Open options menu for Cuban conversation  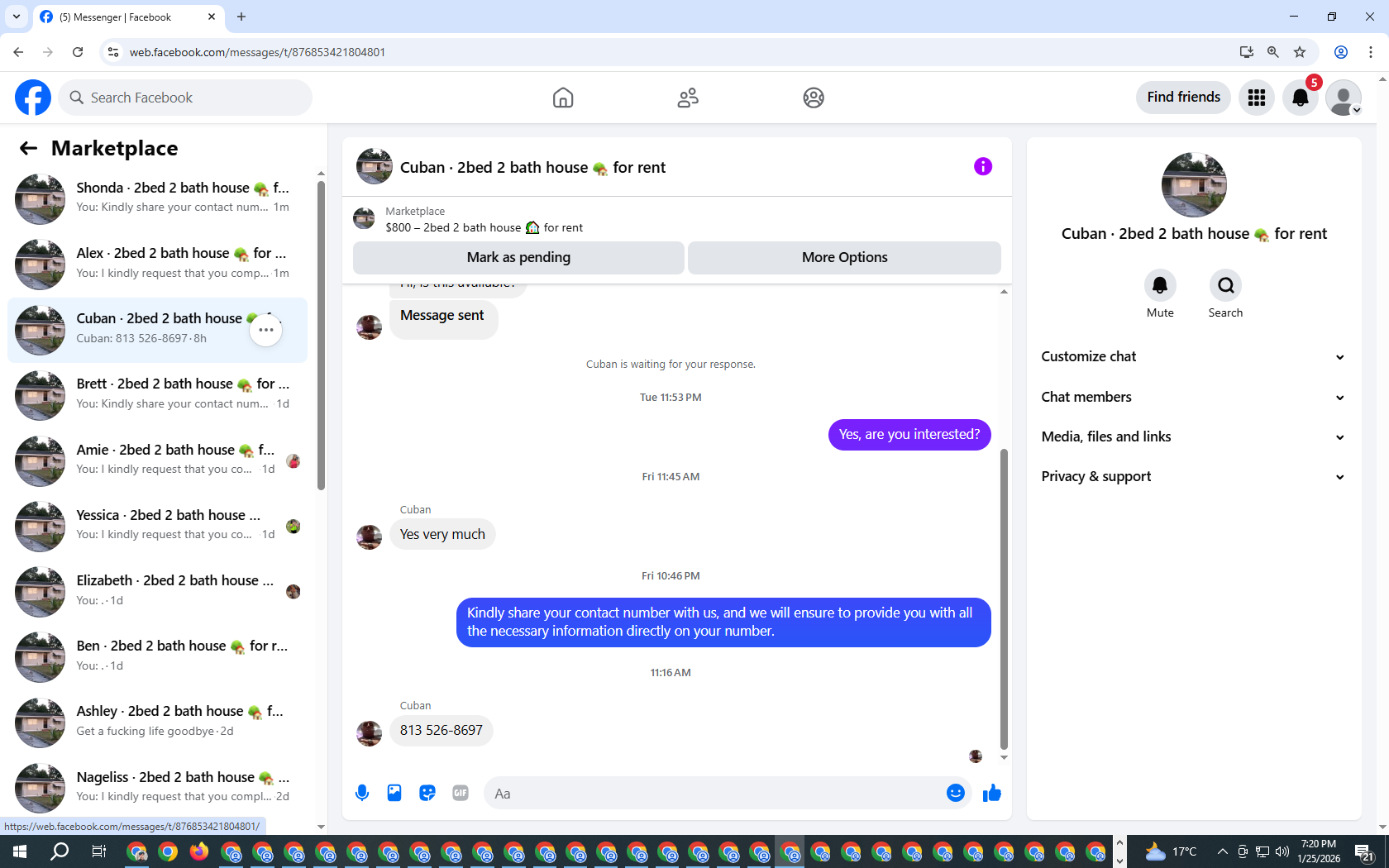click(x=265, y=330)
